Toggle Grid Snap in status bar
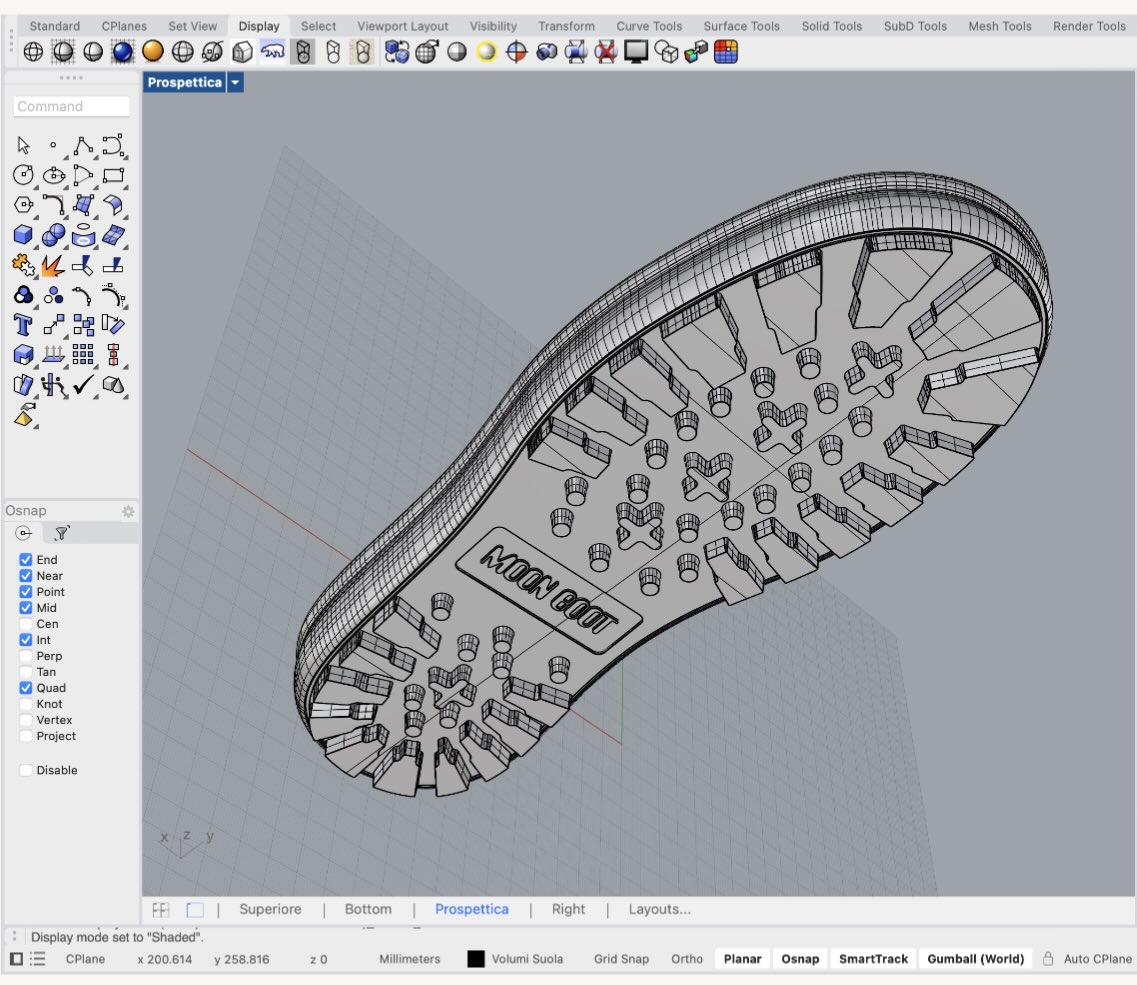 tap(621, 958)
